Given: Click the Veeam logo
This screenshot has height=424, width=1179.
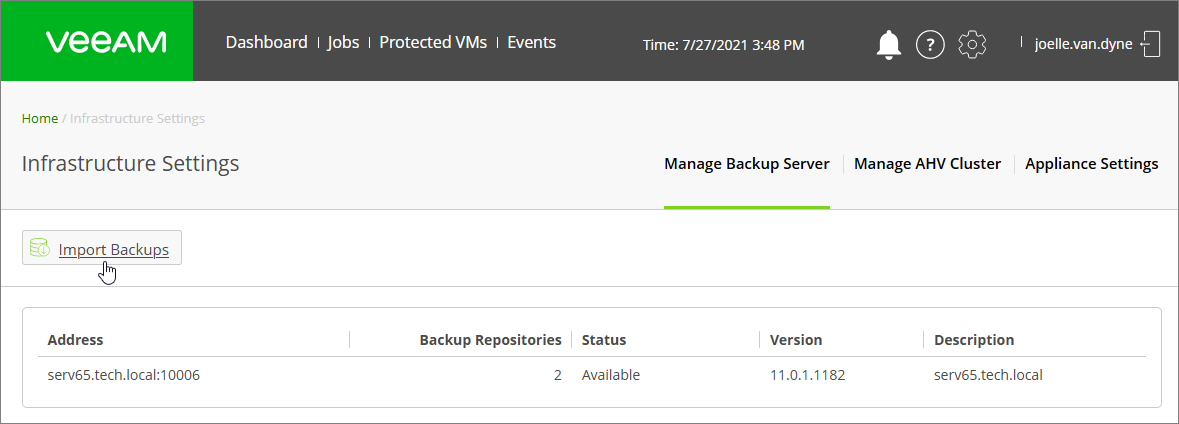Looking at the screenshot, I should coord(105,41).
